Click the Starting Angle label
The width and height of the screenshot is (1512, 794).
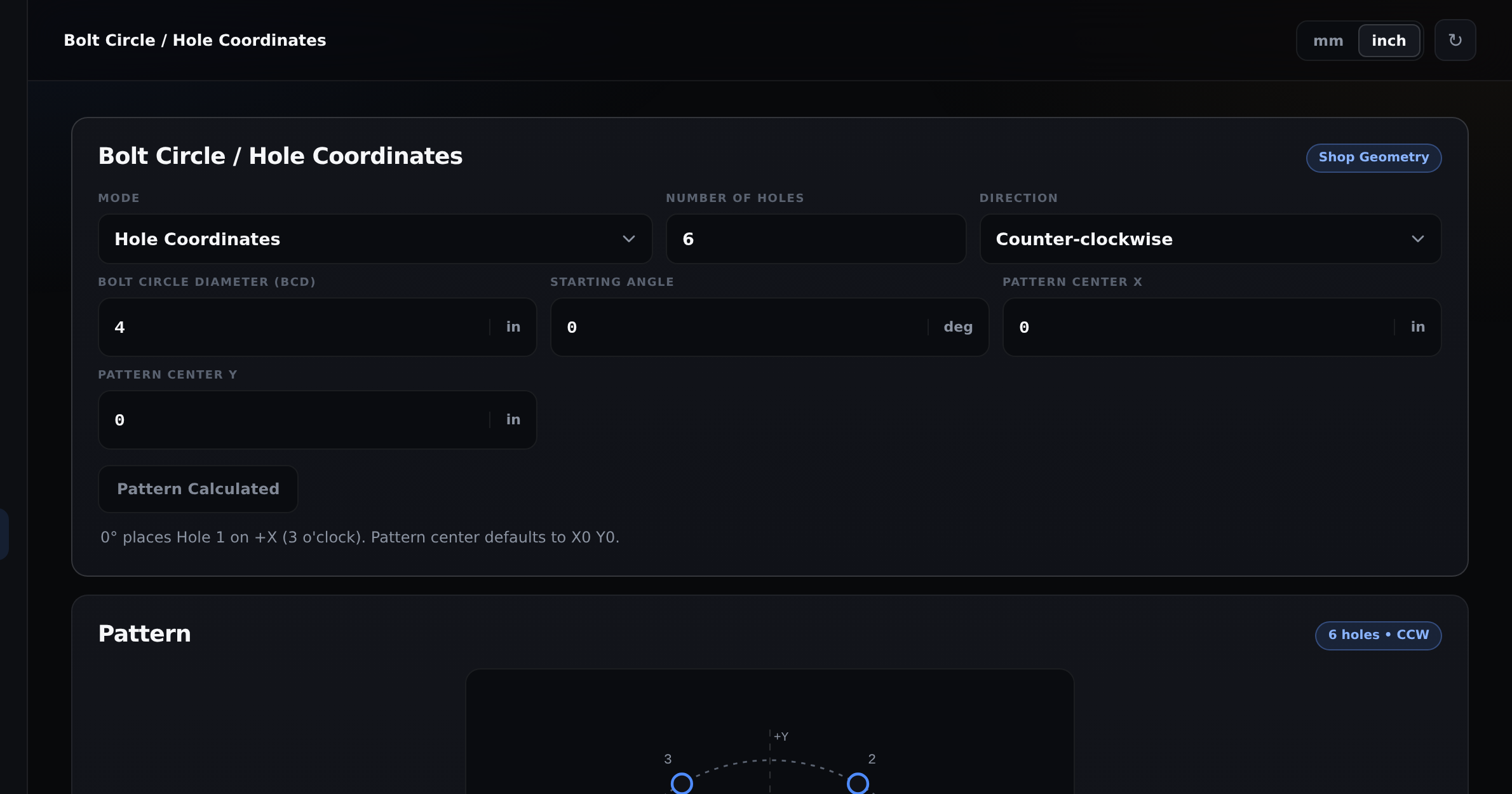coord(612,282)
